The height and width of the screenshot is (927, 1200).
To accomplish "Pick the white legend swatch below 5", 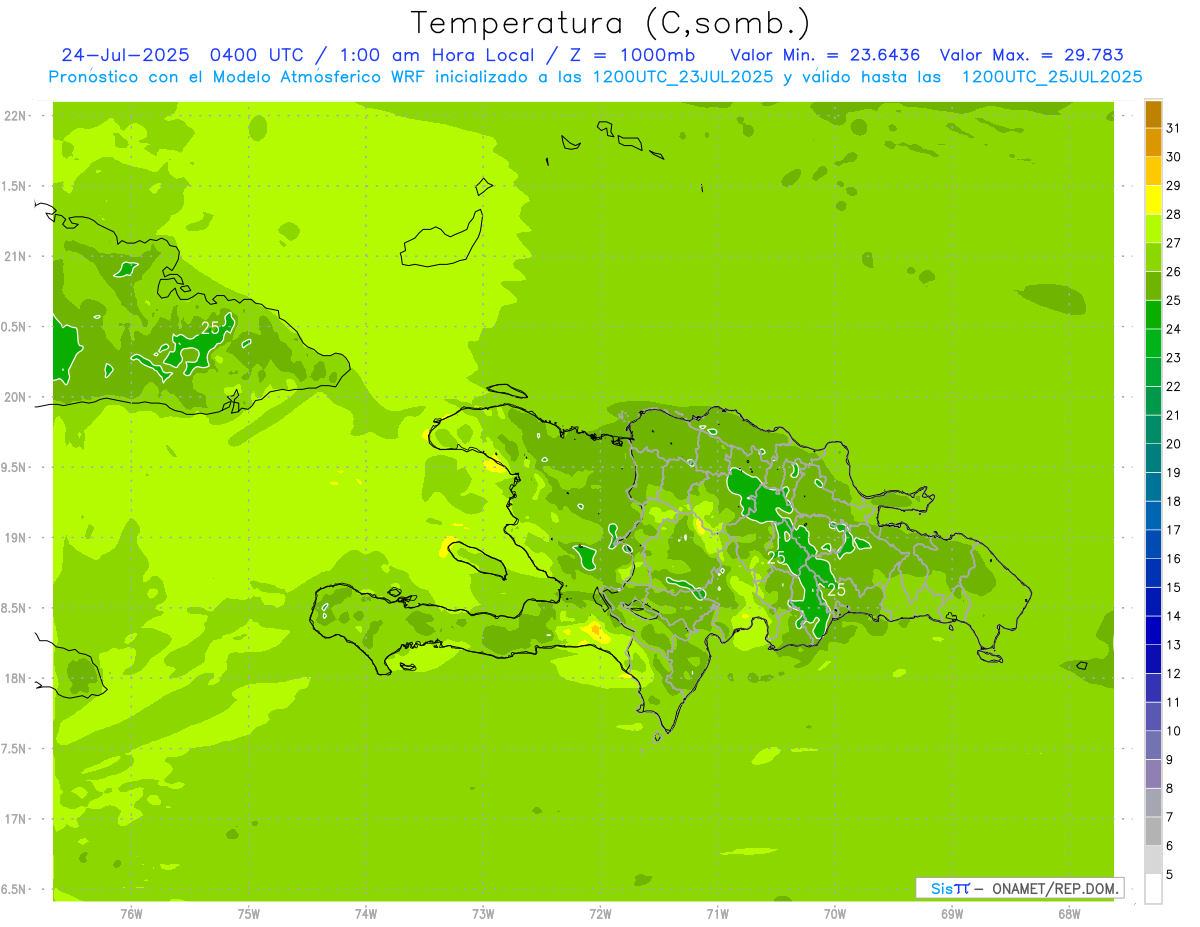I will pos(1153,889).
